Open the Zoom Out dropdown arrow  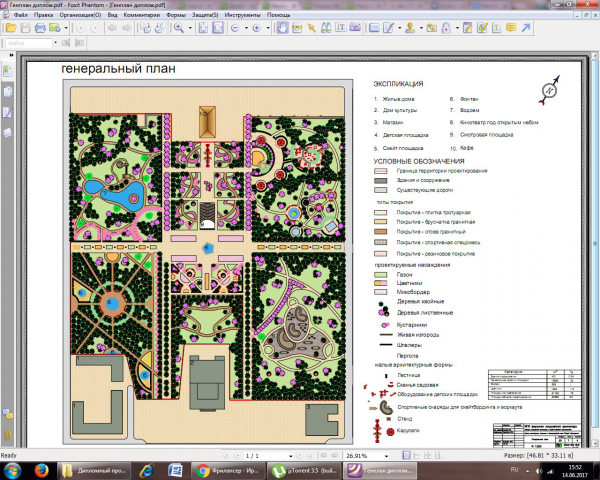[246, 28]
